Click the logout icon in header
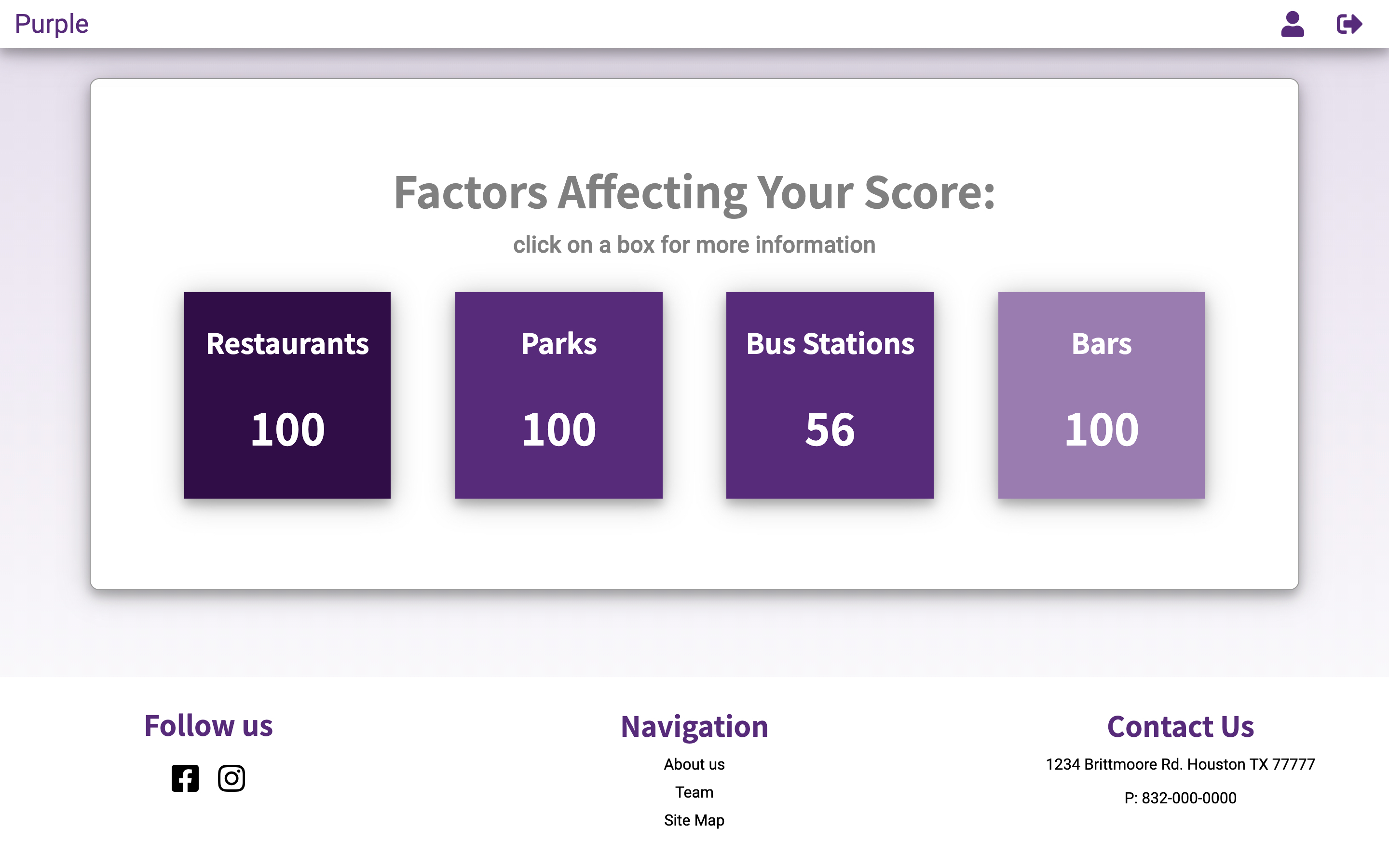Image resolution: width=1389 pixels, height=868 pixels. point(1349,24)
